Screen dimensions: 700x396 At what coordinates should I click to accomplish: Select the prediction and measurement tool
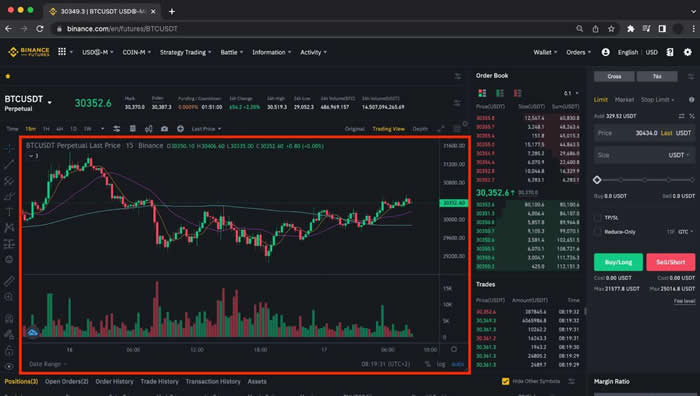click(9, 244)
